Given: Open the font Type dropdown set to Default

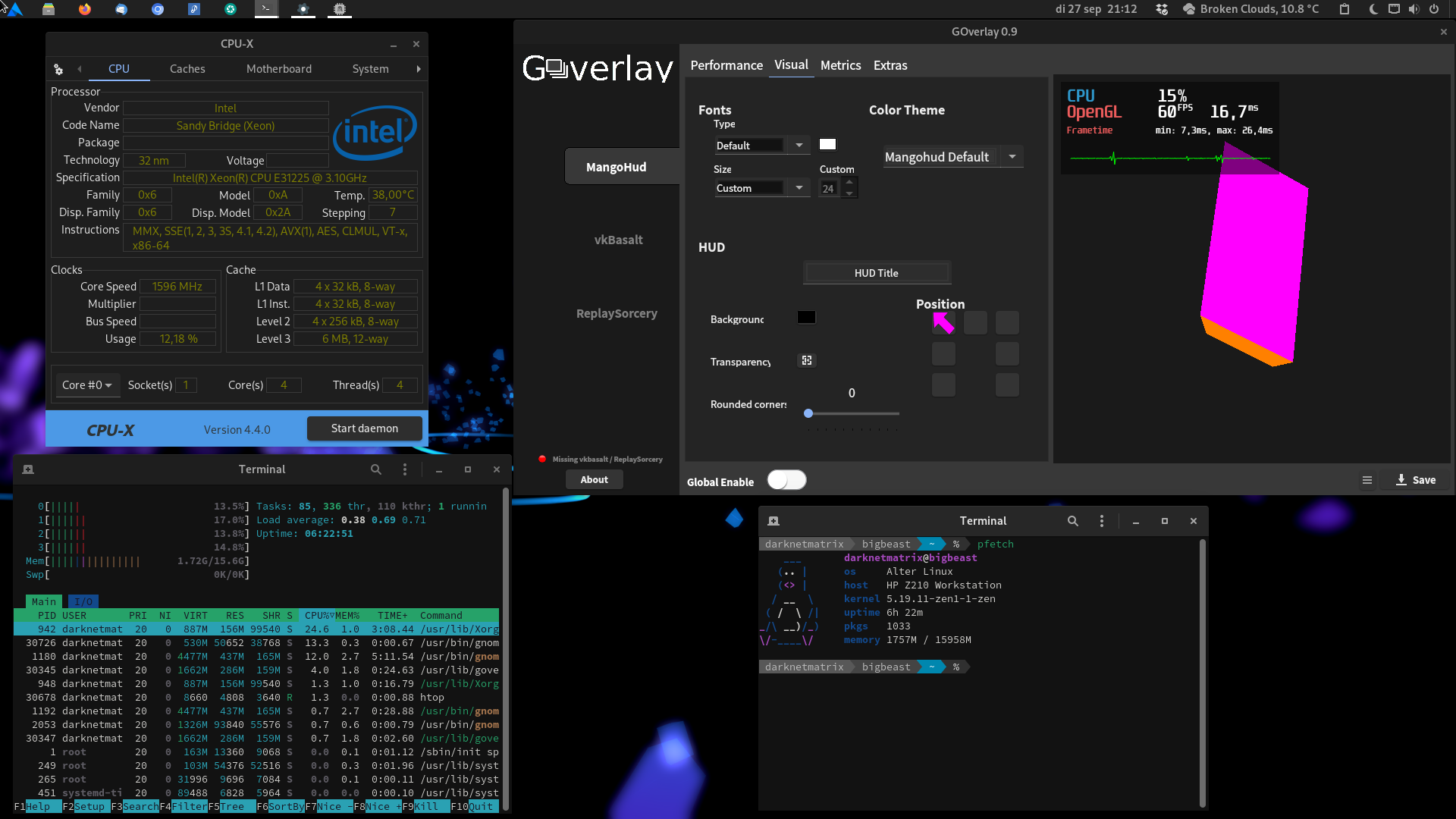Looking at the screenshot, I should (761, 145).
